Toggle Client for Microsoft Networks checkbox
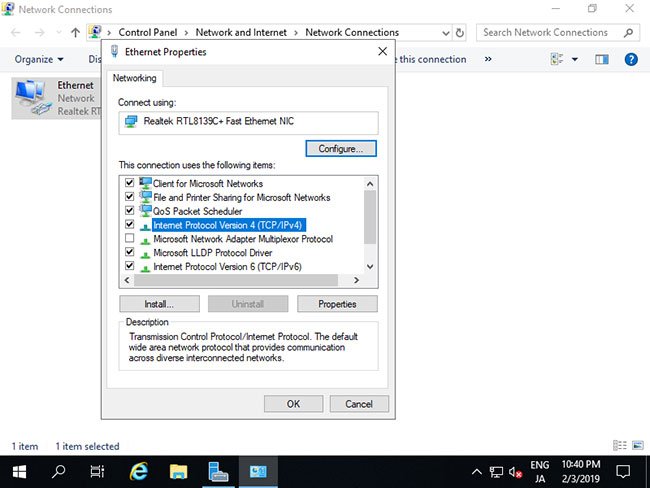The height and width of the screenshot is (488, 650). [x=129, y=182]
